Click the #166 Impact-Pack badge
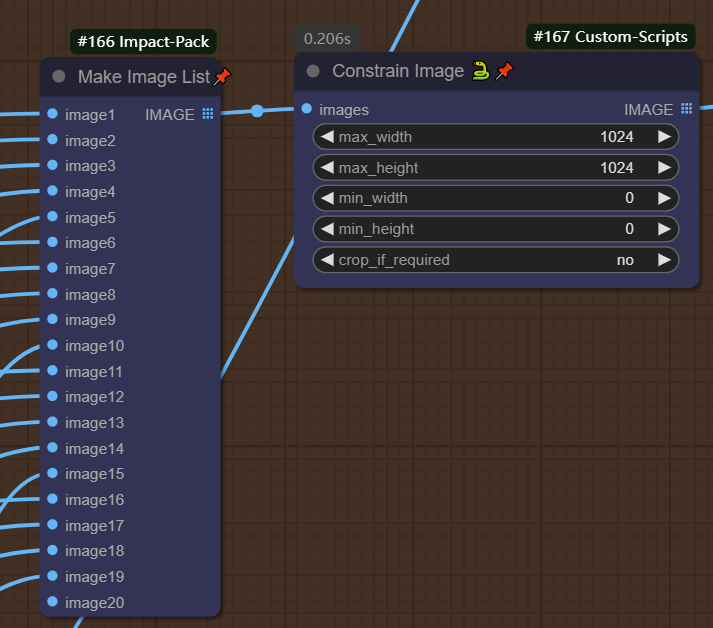Screen dimensions: 713x628 [x=144, y=43]
